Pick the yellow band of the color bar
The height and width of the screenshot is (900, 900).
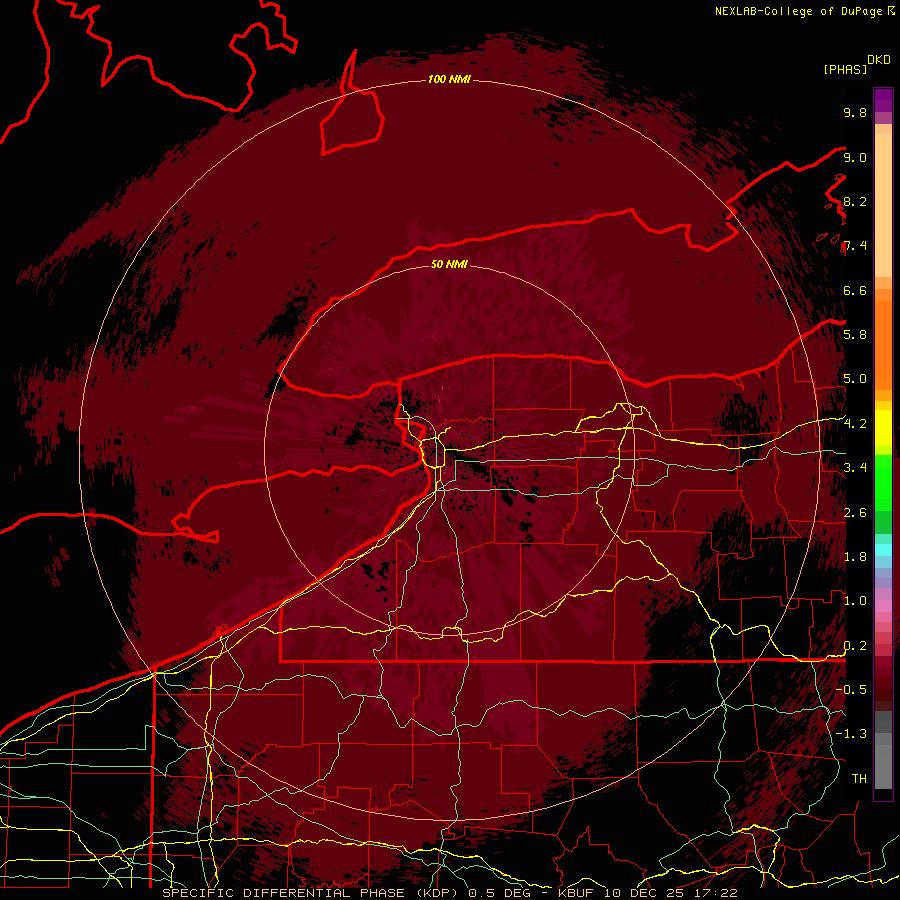point(883,428)
